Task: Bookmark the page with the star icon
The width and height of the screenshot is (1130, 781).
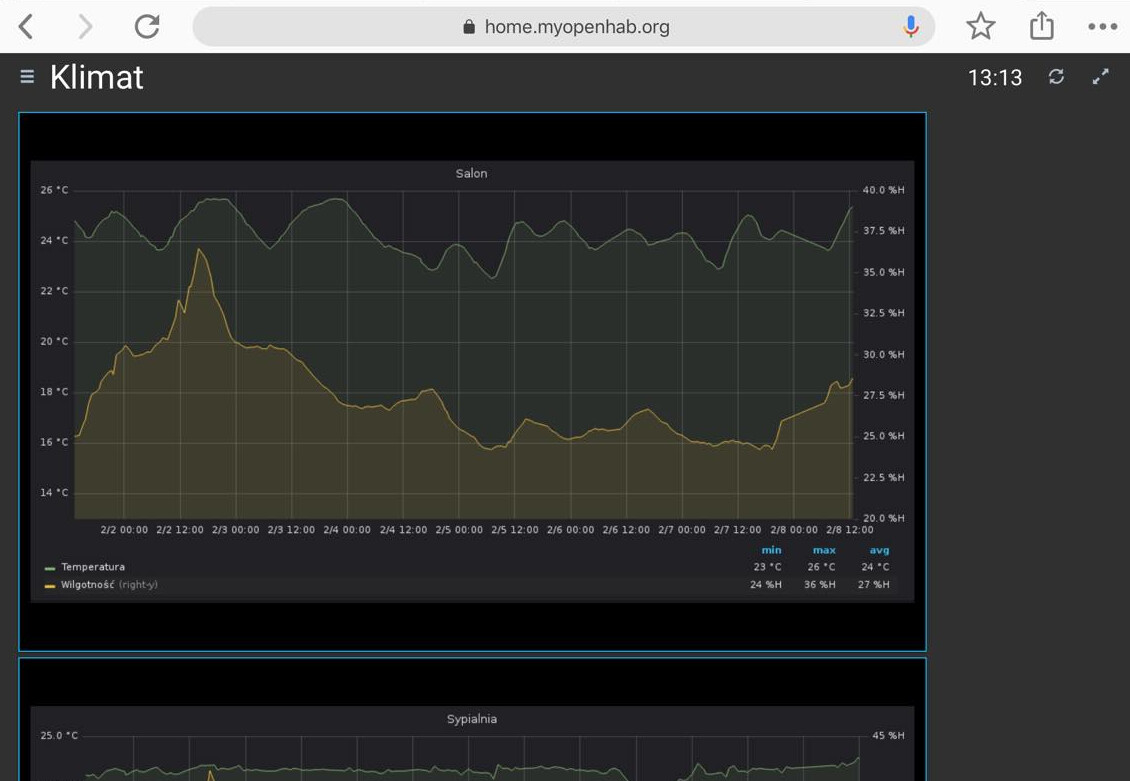Action: [x=980, y=27]
